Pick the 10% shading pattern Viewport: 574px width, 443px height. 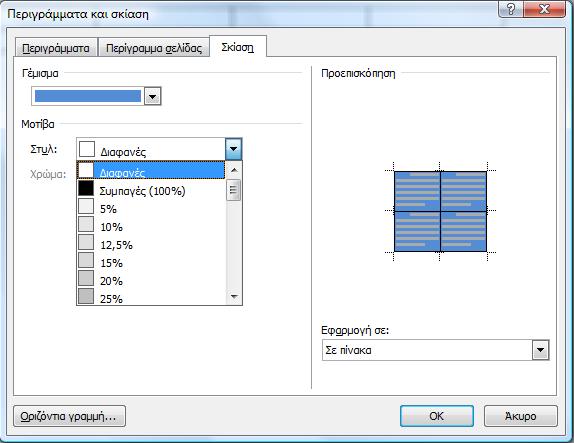click(x=151, y=225)
